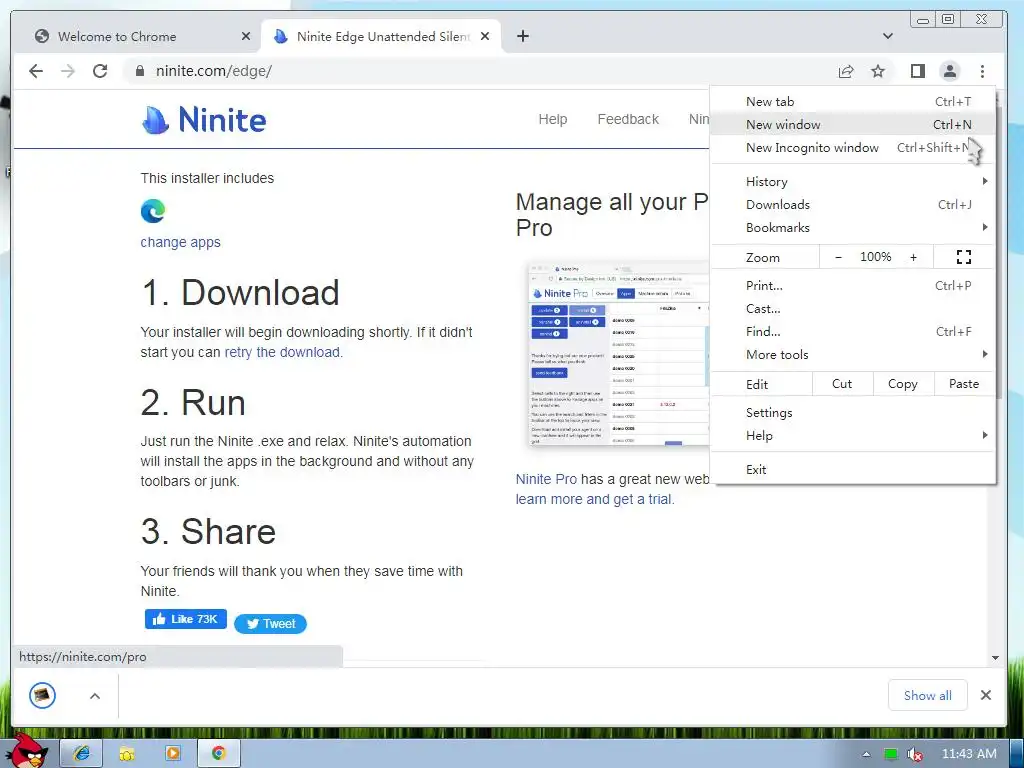
Task: Click the 11:43 AM taskbar clock
Action: coord(969,754)
